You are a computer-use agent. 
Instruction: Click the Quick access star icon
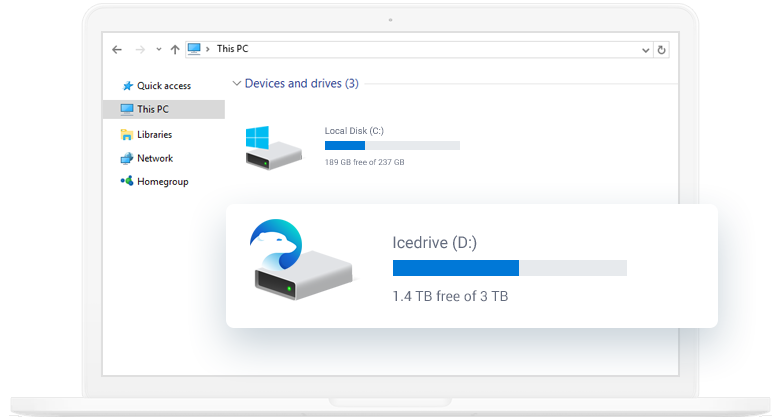point(128,86)
